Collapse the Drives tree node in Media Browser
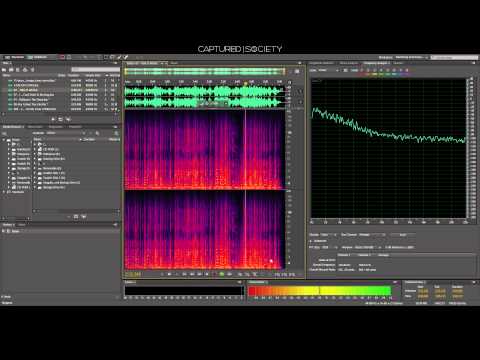 coord(4,140)
